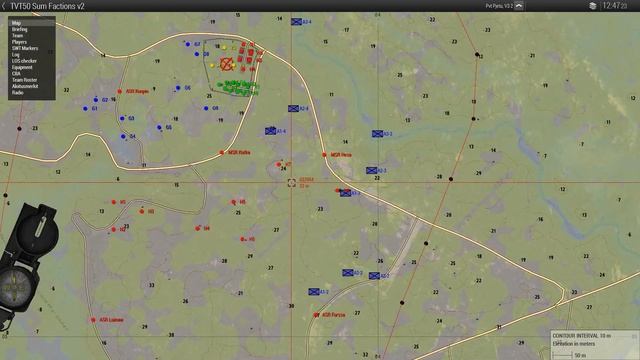Open SWT Markers menu entry
This screenshot has height=360, width=640.
click(x=32, y=48)
